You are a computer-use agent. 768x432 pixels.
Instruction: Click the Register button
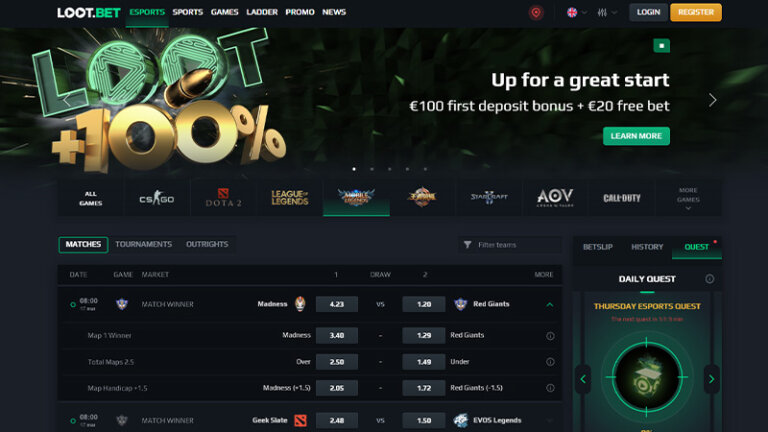pyautogui.click(x=696, y=12)
